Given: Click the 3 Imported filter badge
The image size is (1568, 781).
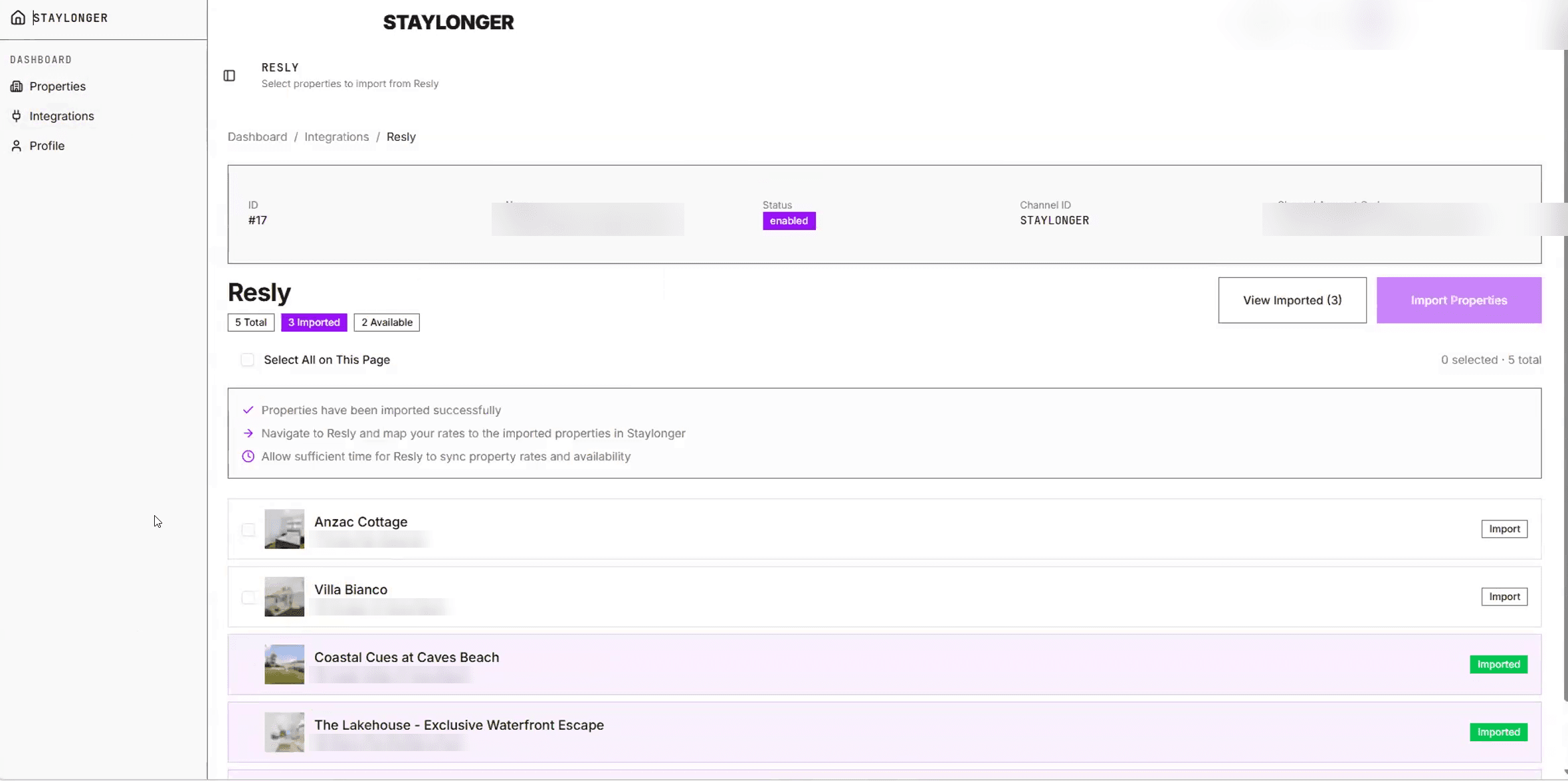Looking at the screenshot, I should [314, 322].
